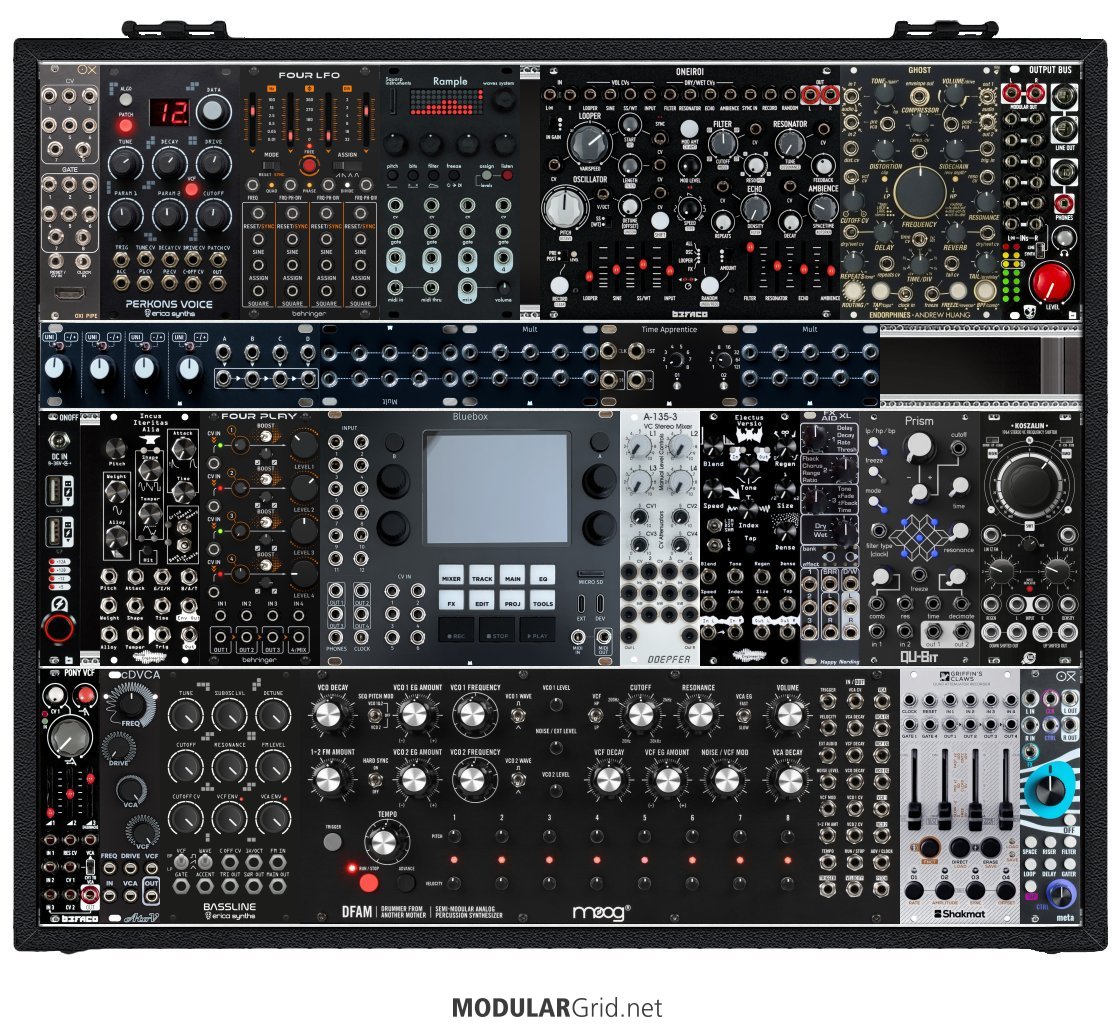Flip the Four LFO ASSIGN switch
Screen dimensions: 1115x1029
(347, 165)
